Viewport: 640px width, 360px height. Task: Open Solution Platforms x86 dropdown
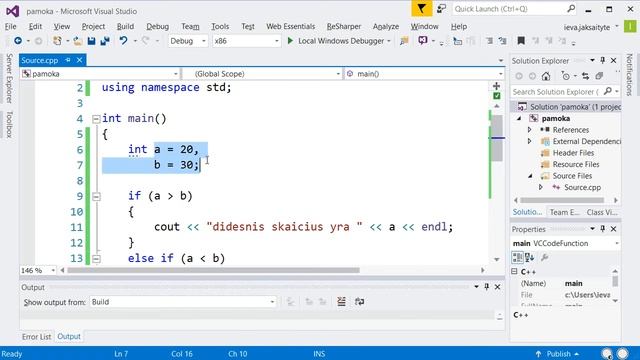click(x=246, y=41)
